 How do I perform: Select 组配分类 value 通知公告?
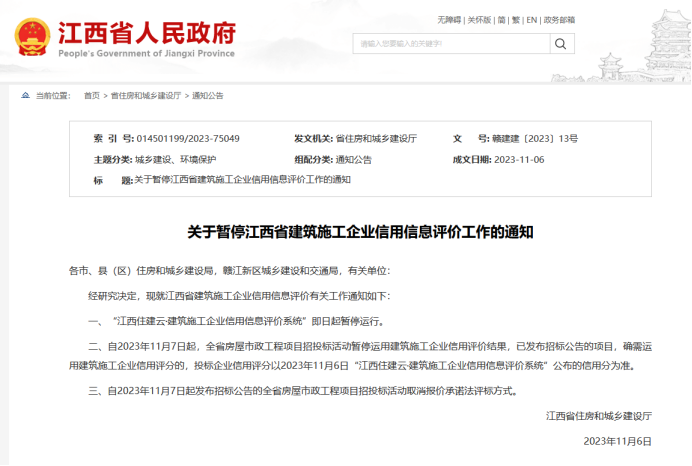[354, 159]
